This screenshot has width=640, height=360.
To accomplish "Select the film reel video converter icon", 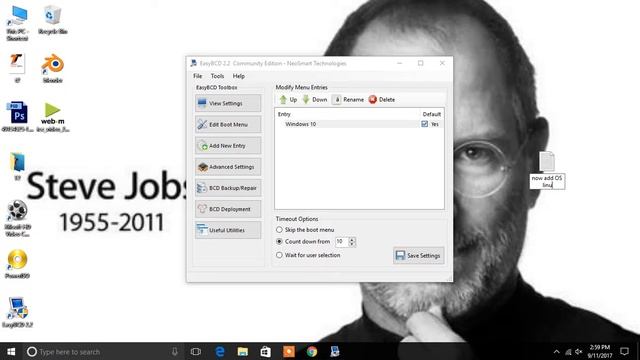I will tap(17, 218).
